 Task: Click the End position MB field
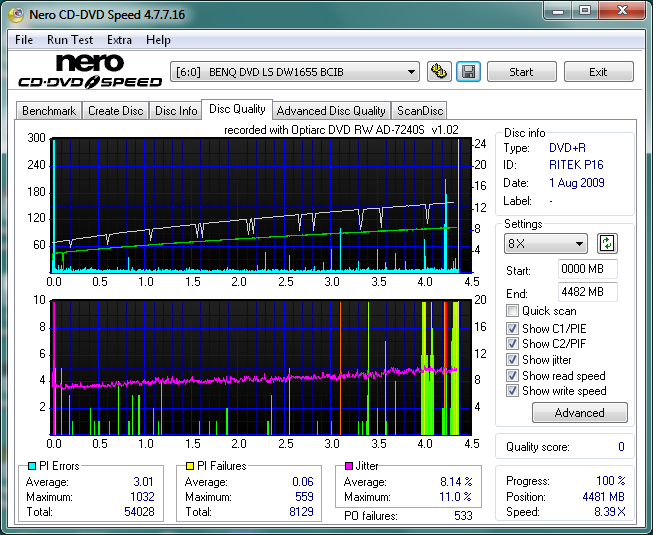click(x=587, y=292)
